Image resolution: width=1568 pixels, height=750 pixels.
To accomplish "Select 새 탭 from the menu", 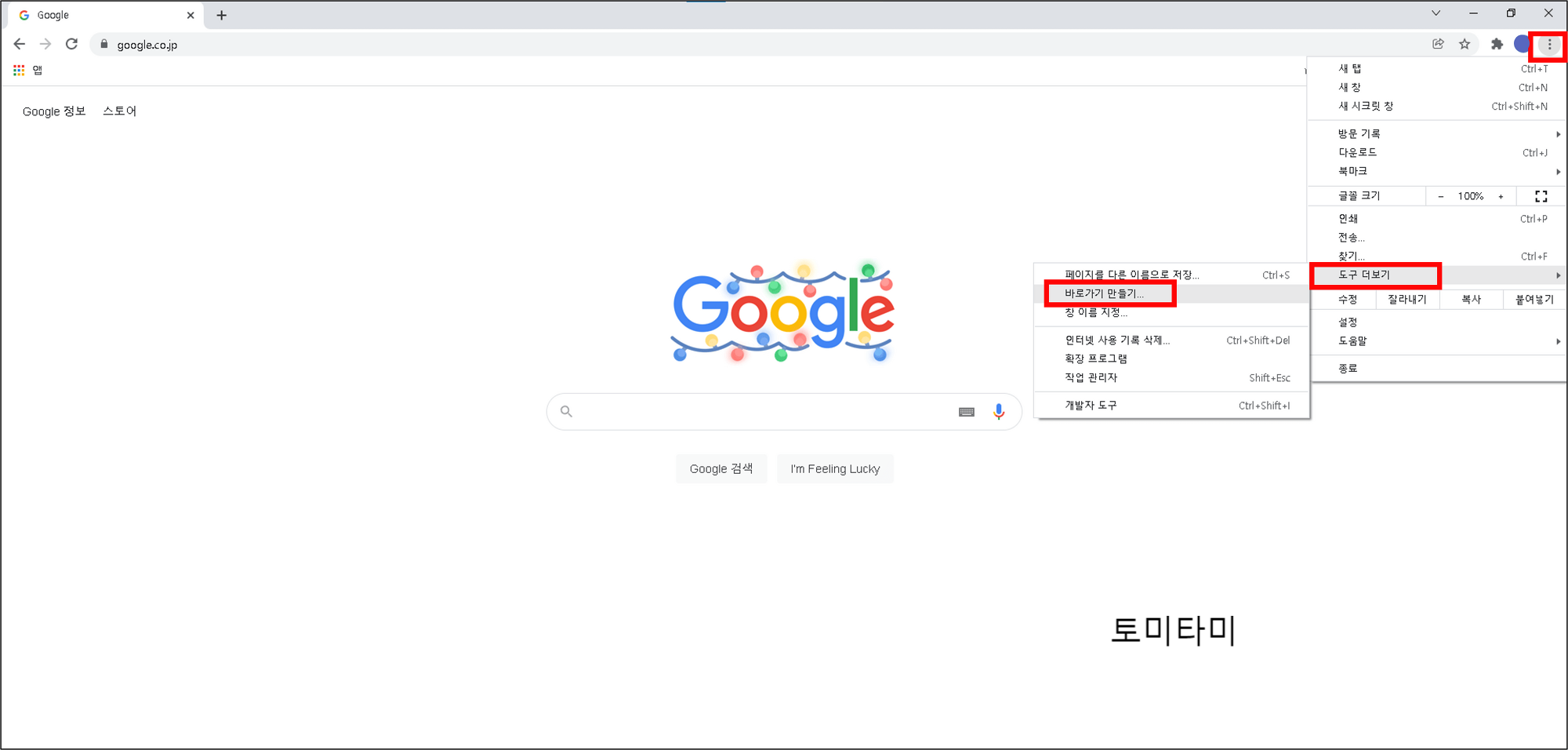I will (1438, 68).
